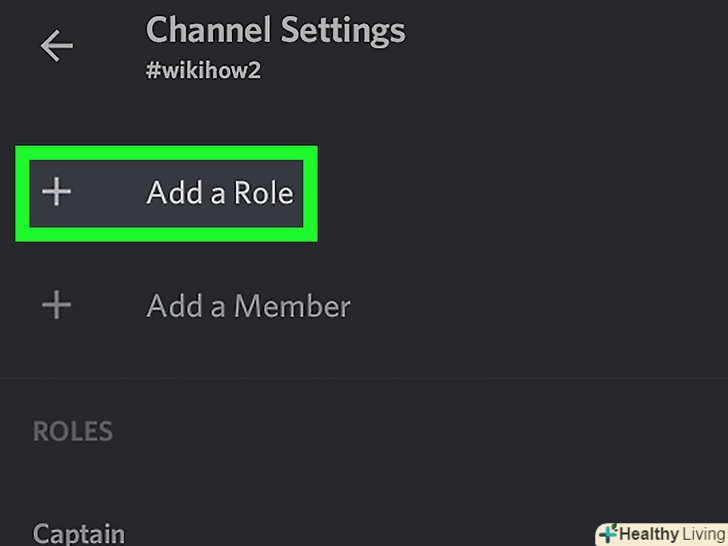Click the word 'Healthy' in the watermark
The height and width of the screenshot is (546, 728).
pyautogui.click(x=648, y=533)
